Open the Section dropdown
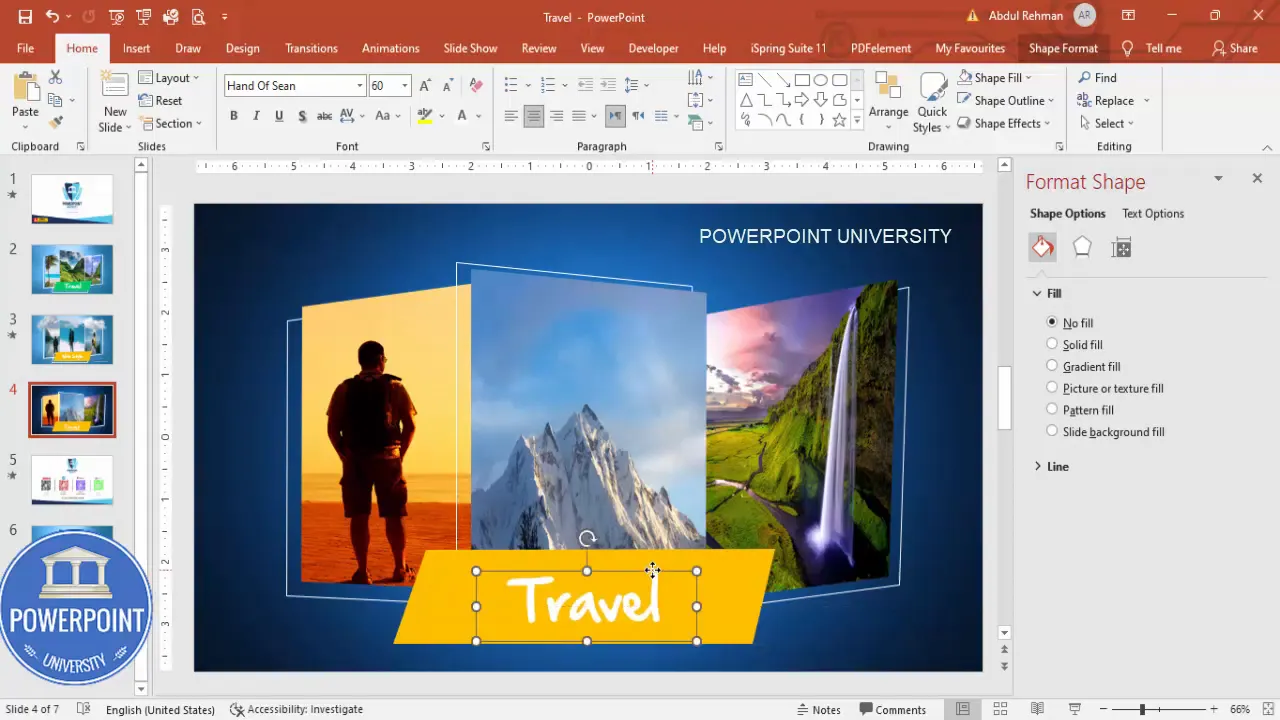The height and width of the screenshot is (720, 1280). [171, 123]
